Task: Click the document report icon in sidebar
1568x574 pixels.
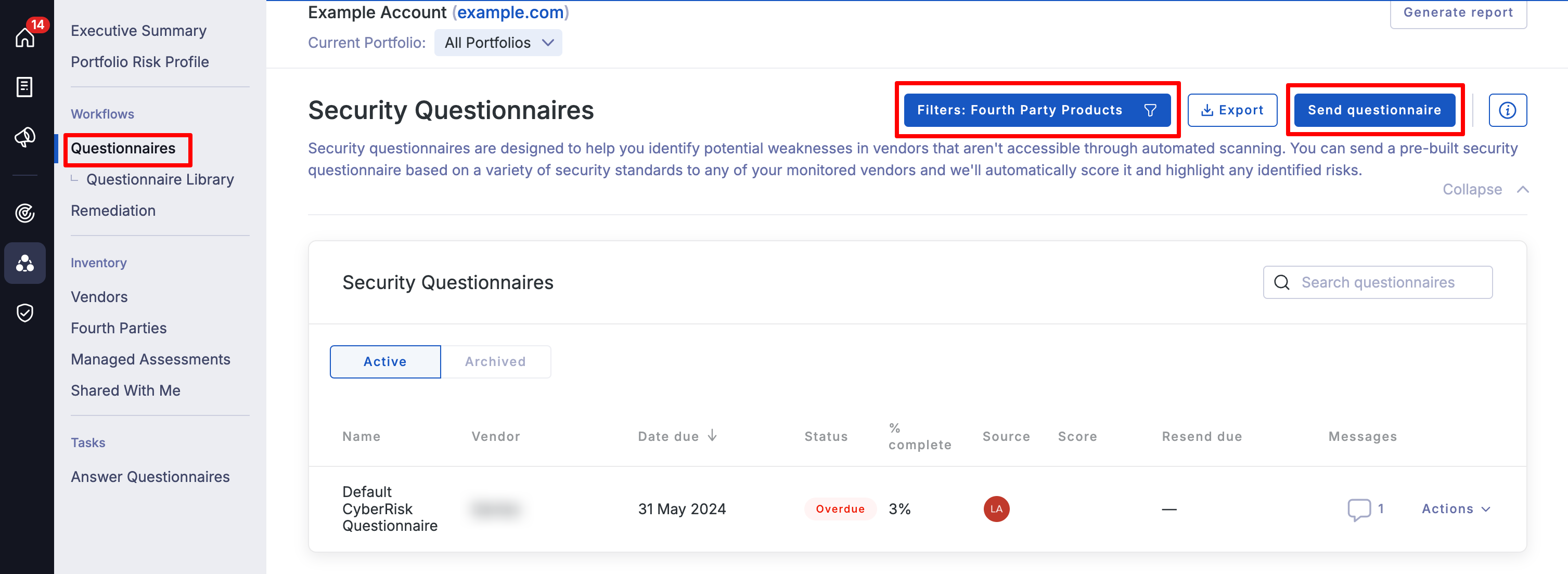Action: [24, 87]
